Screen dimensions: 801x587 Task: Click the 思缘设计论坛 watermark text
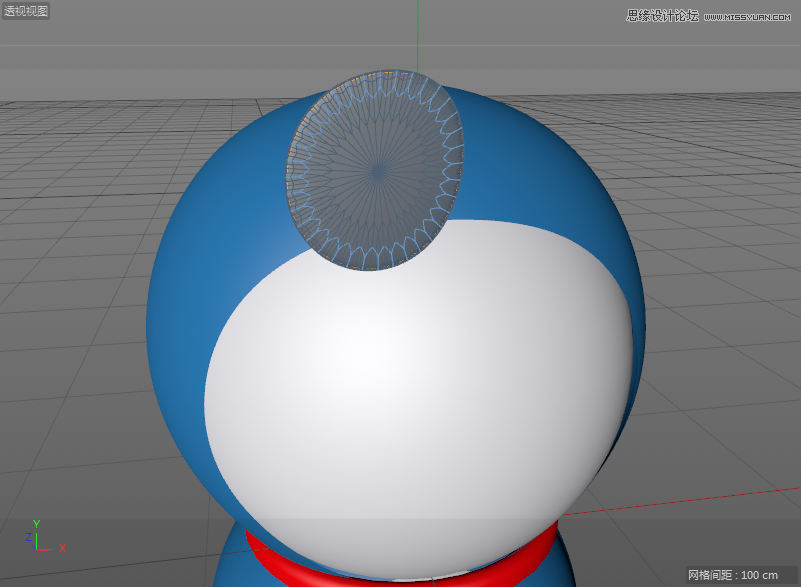point(662,15)
